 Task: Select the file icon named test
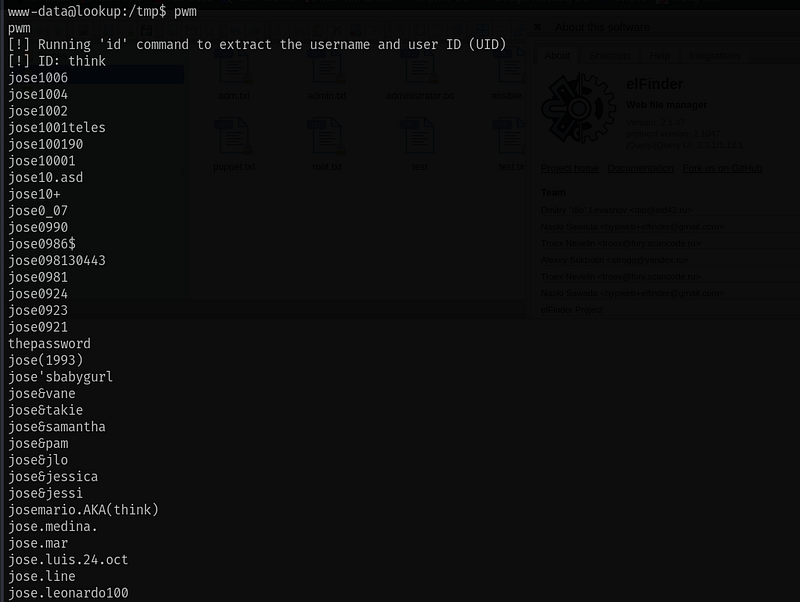(420, 136)
